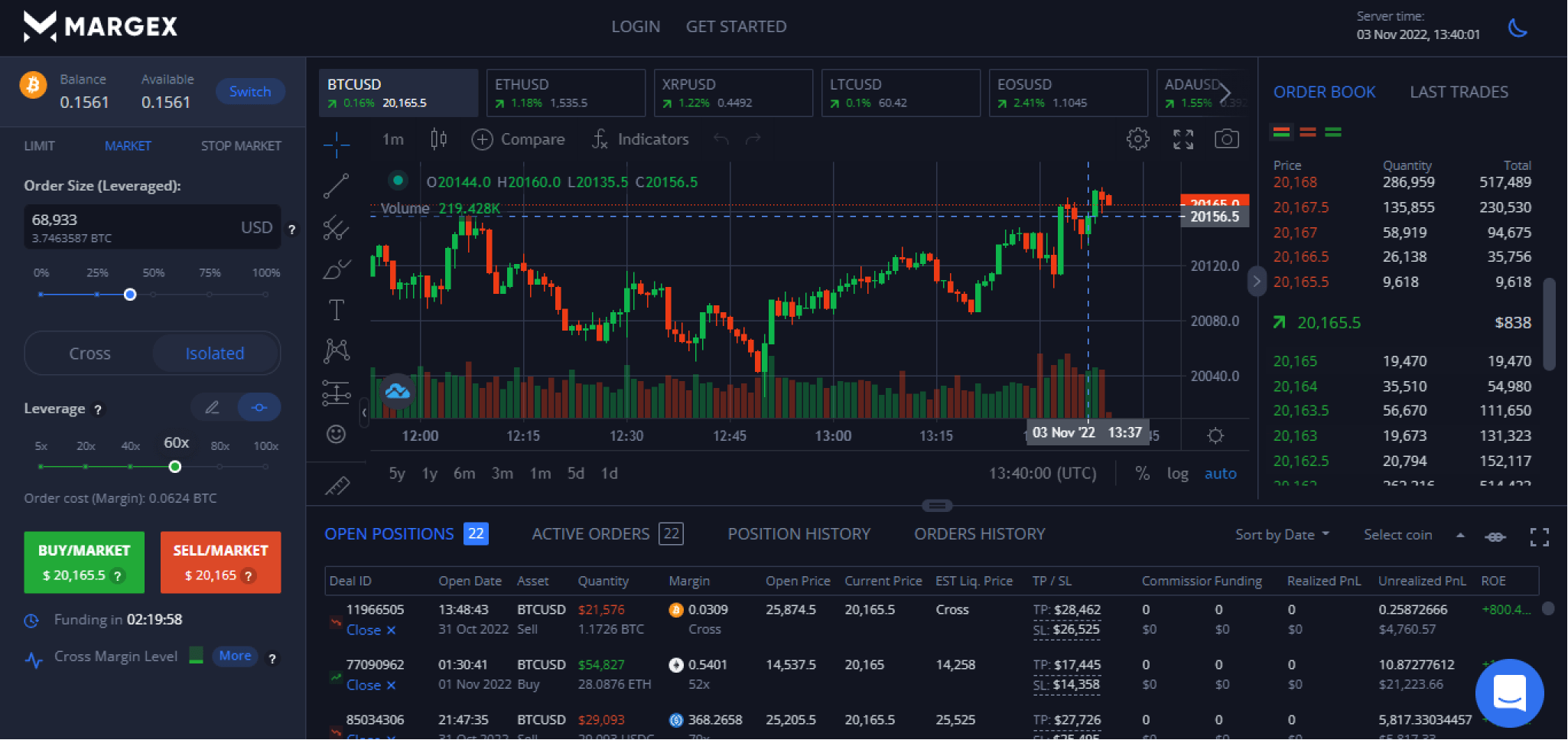
Task: Undo last chart action
Action: (721, 139)
